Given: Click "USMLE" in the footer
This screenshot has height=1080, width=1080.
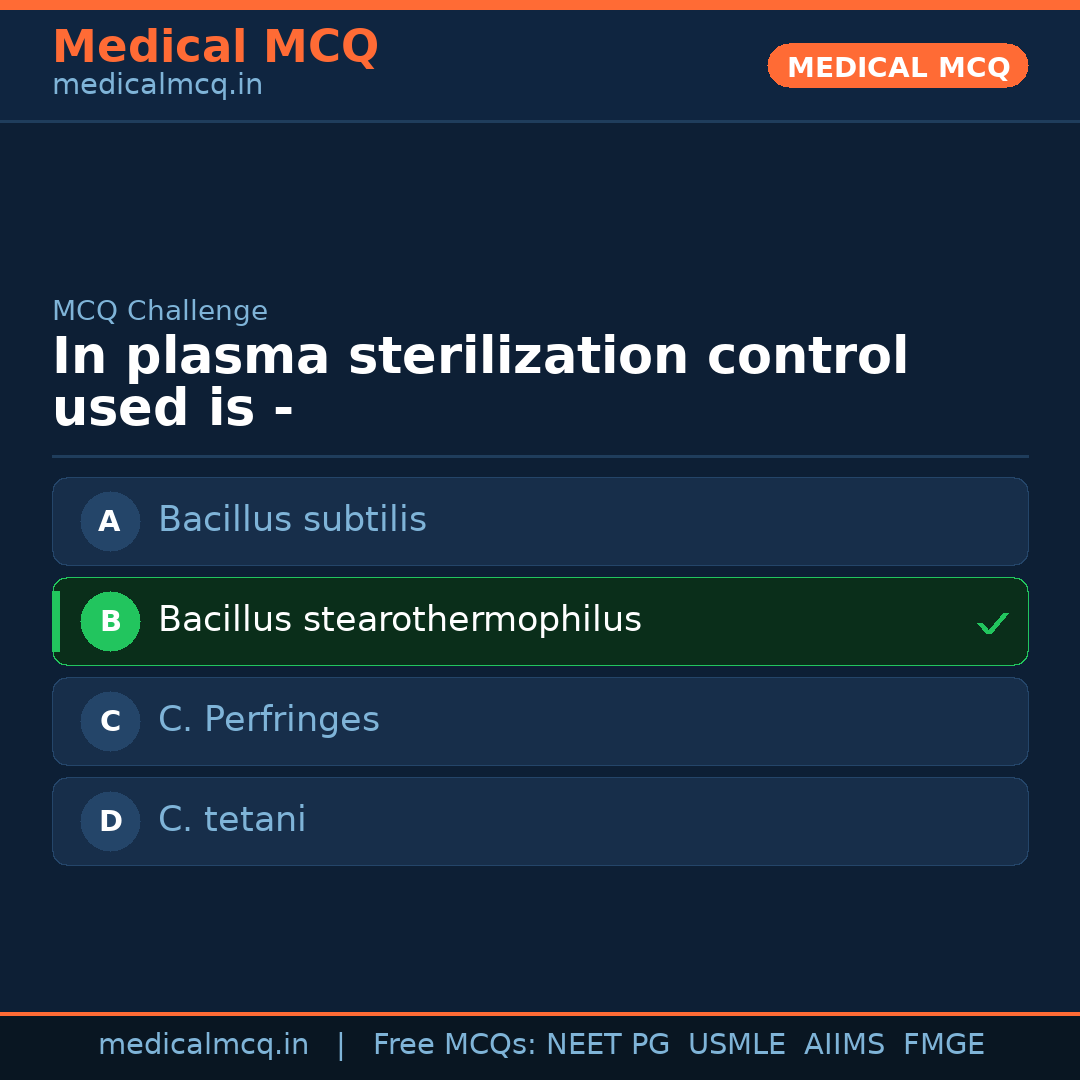Looking at the screenshot, I should click(736, 1045).
